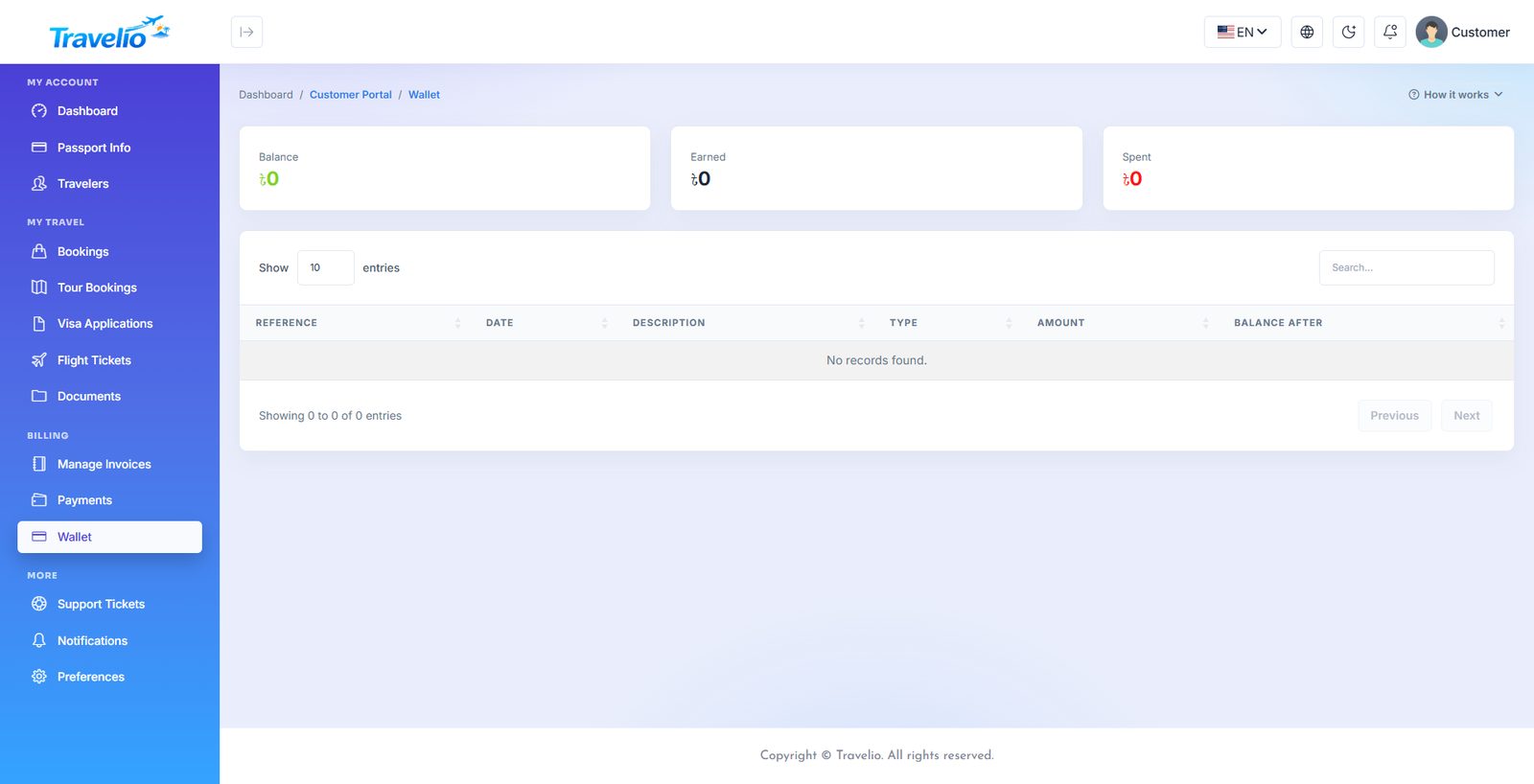
Task: Click the Dashboard gauge icon in the sidebar
Action: tap(39, 111)
